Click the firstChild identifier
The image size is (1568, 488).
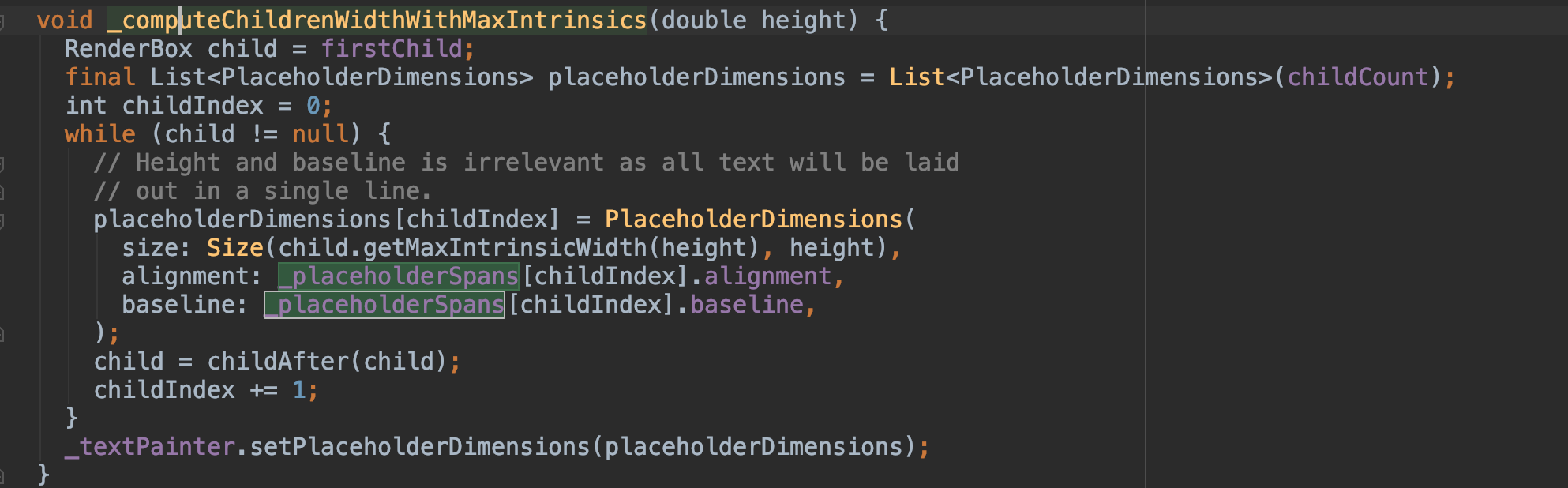(x=391, y=49)
